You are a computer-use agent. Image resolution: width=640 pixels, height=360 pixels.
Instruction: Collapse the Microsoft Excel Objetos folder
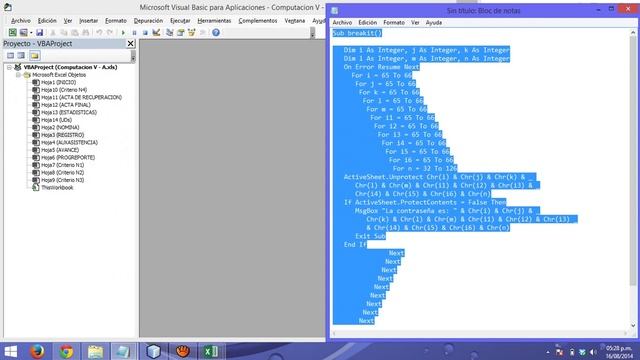coord(18,75)
